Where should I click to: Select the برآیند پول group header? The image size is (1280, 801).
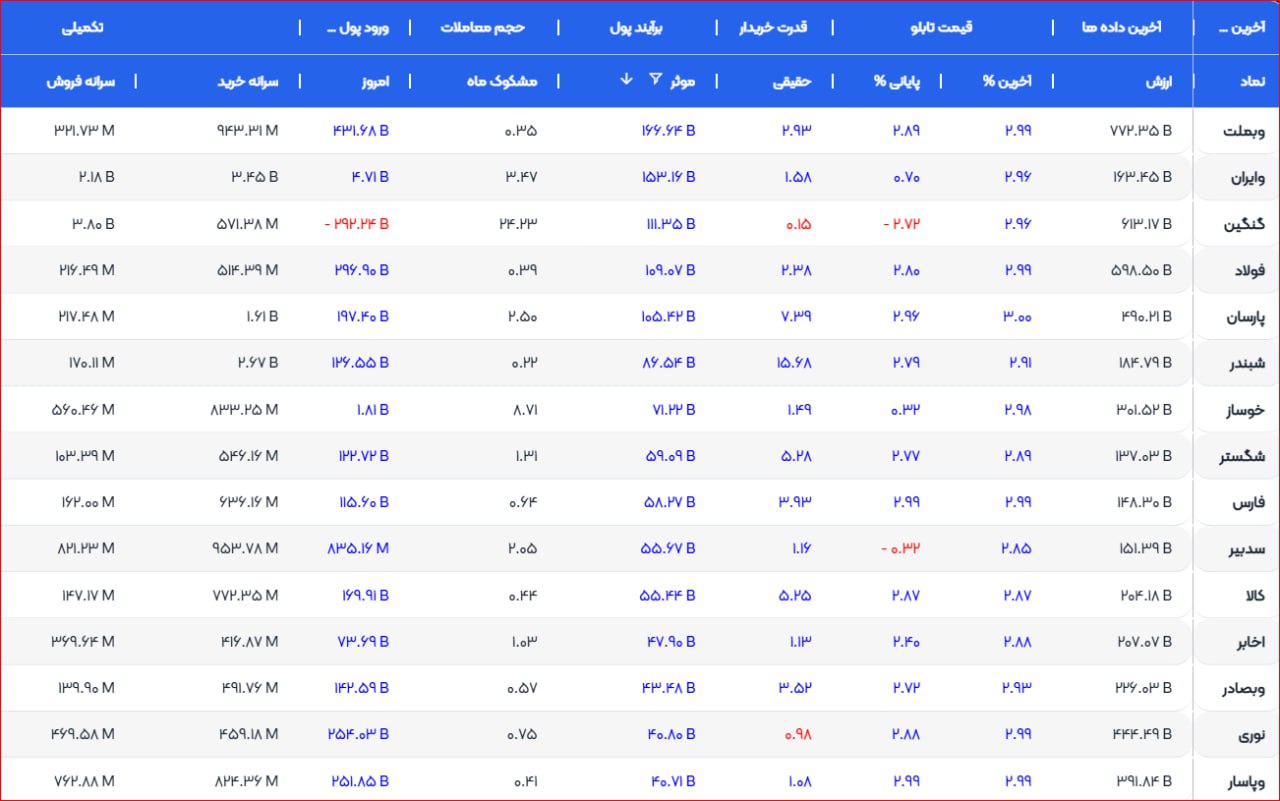(637, 28)
